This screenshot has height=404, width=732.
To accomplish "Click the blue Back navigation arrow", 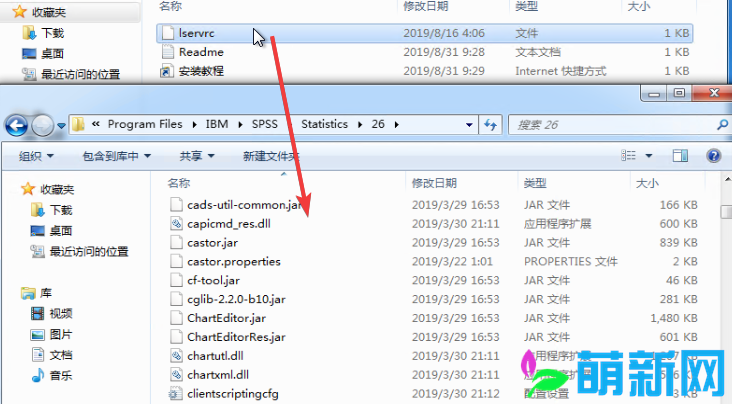I will pyautogui.click(x=17, y=125).
